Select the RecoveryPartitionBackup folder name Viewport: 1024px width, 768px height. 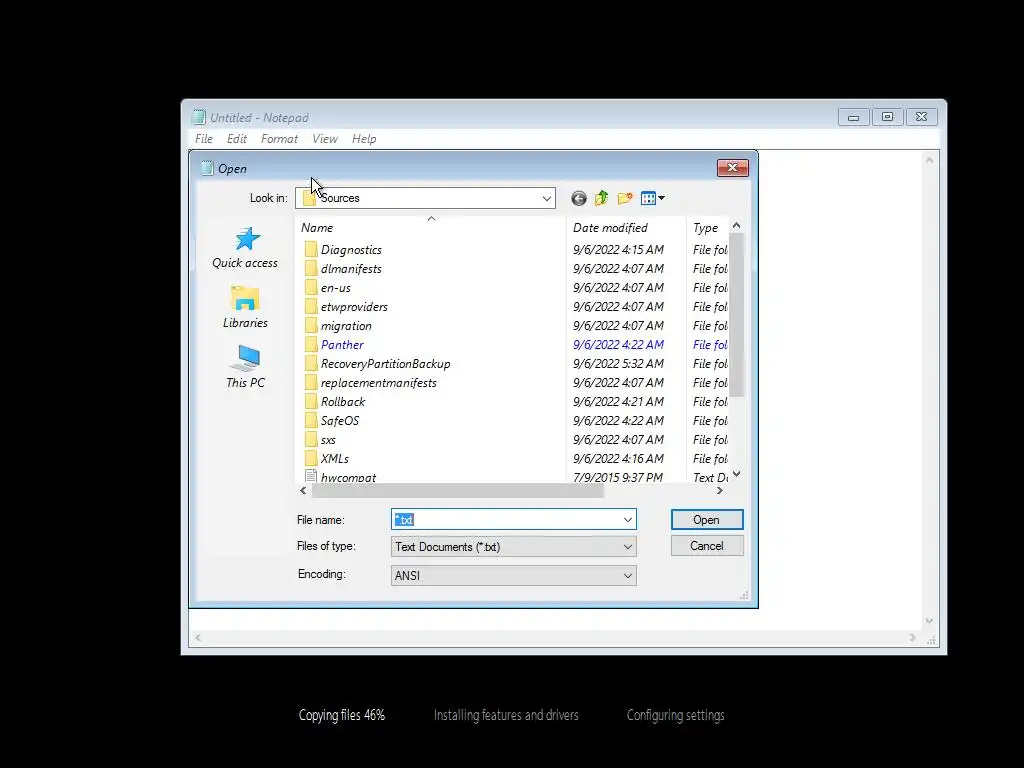click(x=385, y=364)
